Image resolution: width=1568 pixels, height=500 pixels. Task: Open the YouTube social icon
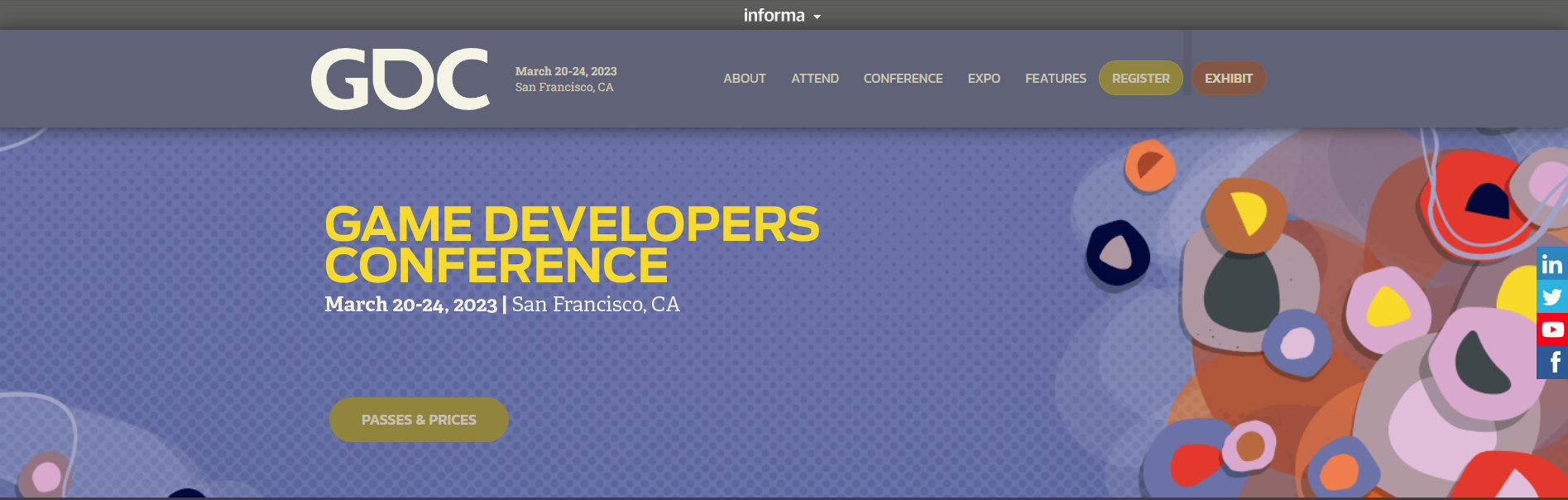1552,329
